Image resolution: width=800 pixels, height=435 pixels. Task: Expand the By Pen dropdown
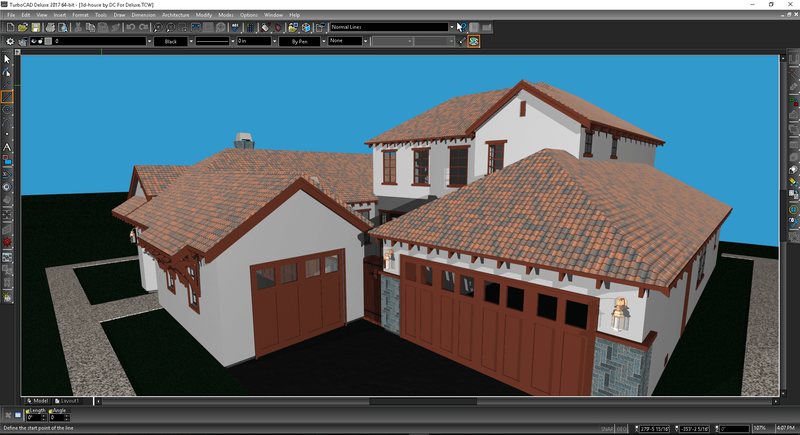point(323,41)
